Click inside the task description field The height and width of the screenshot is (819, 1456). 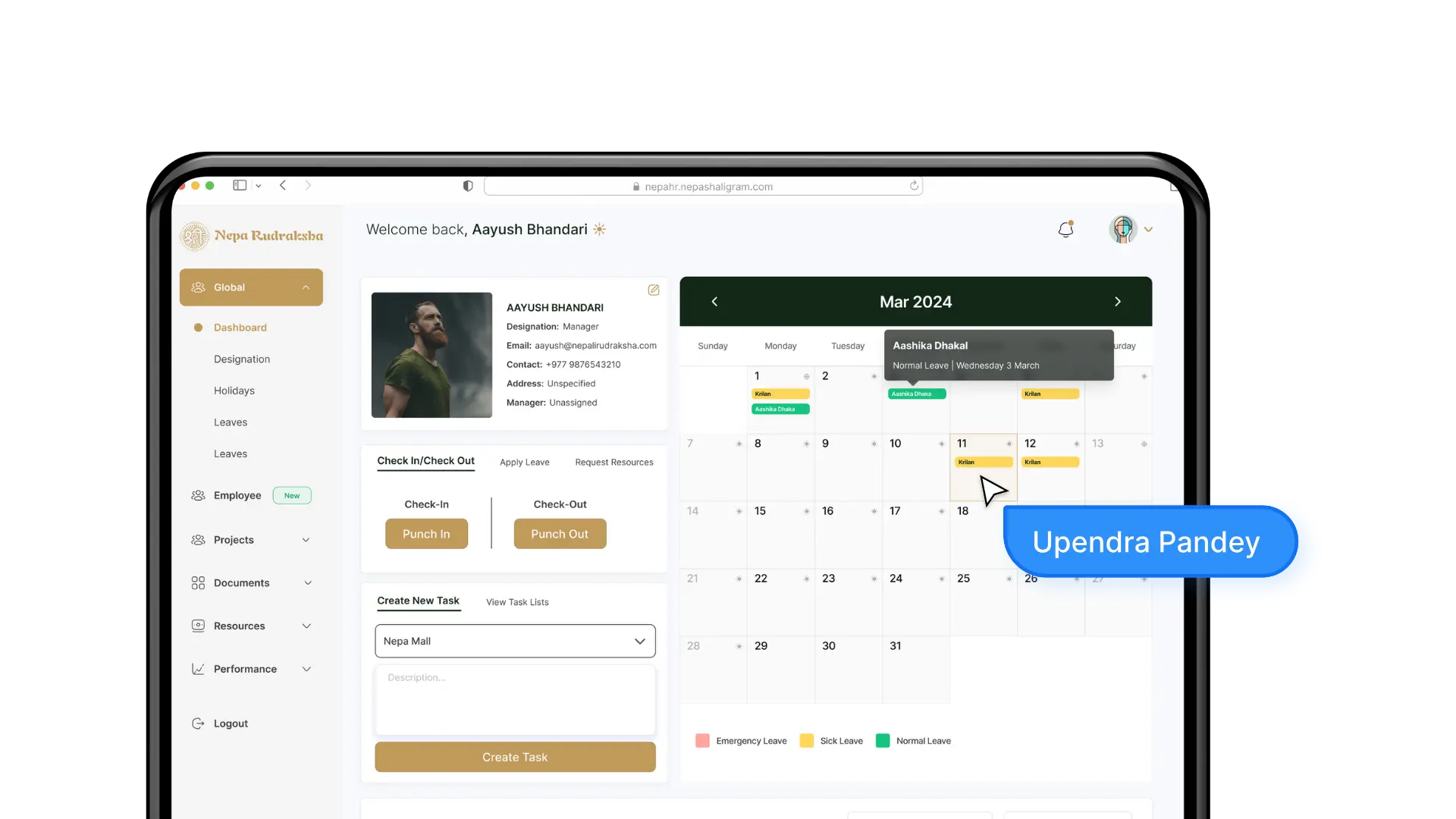pyautogui.click(x=515, y=699)
